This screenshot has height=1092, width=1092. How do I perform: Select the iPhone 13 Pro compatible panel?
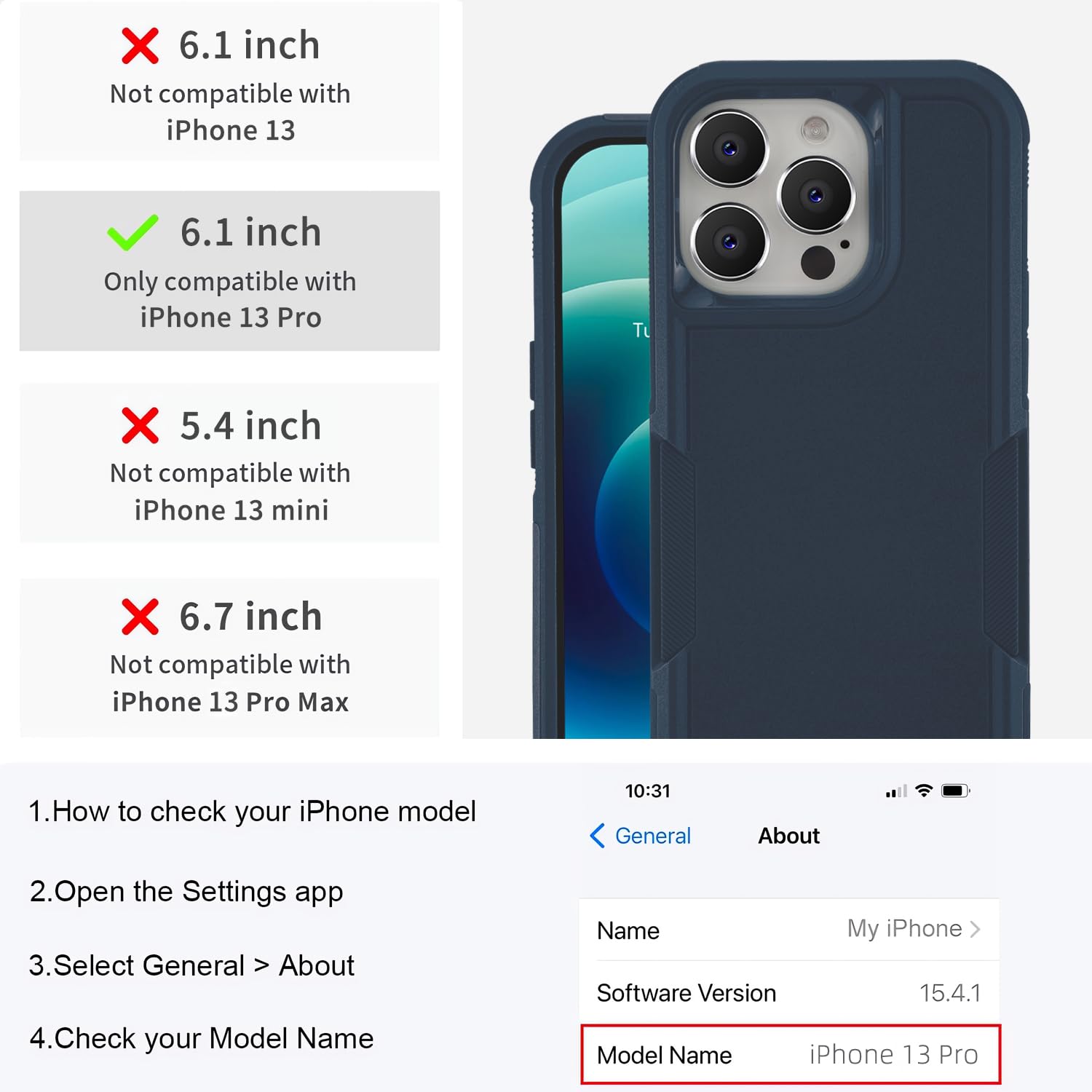(x=229, y=271)
